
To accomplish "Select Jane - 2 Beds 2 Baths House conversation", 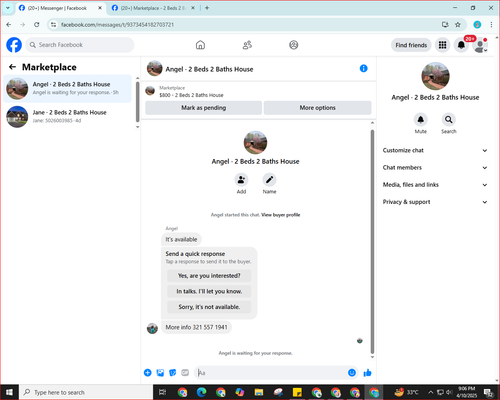I will coord(68,117).
